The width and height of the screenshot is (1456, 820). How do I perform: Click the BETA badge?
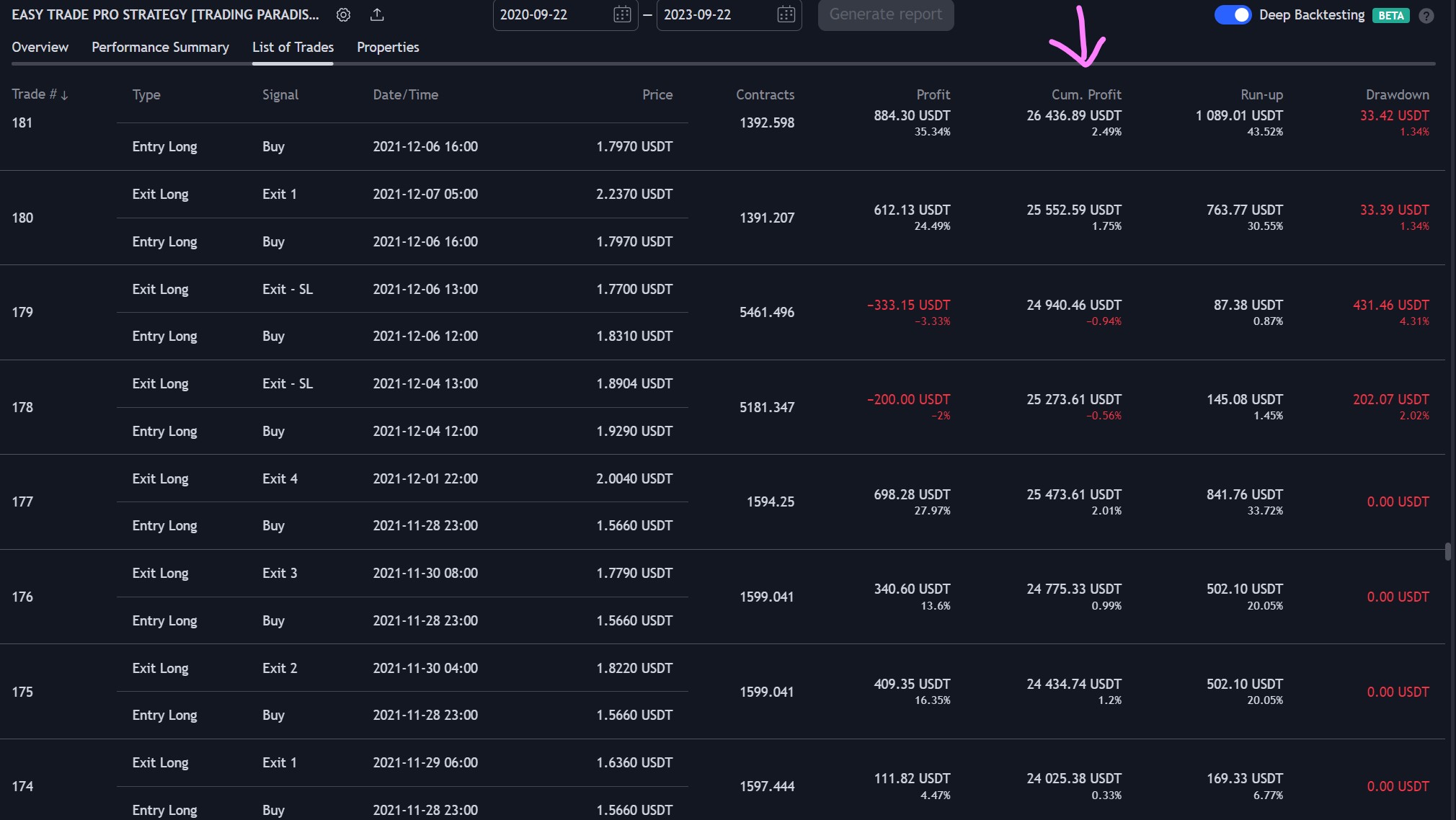point(1390,16)
